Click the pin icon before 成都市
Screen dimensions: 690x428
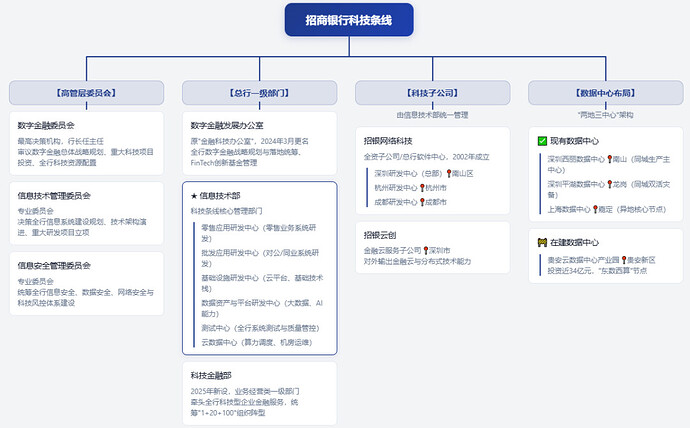click(422, 202)
